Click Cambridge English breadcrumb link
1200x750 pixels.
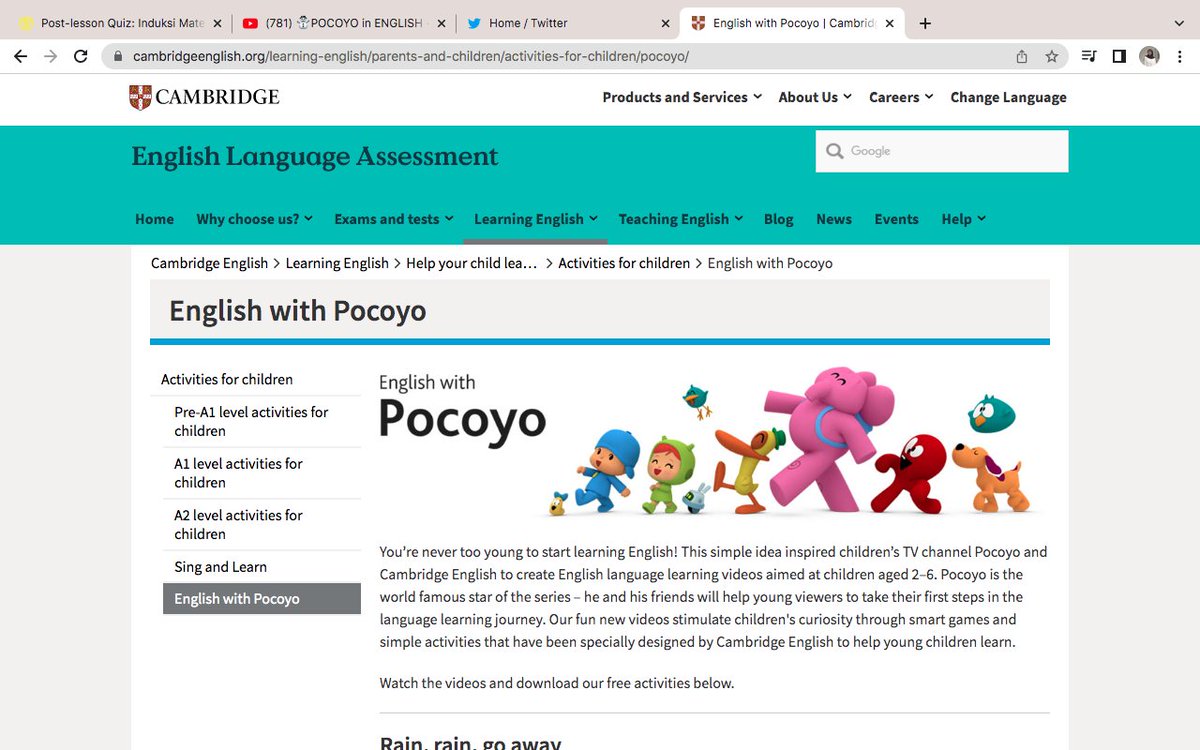pos(209,263)
